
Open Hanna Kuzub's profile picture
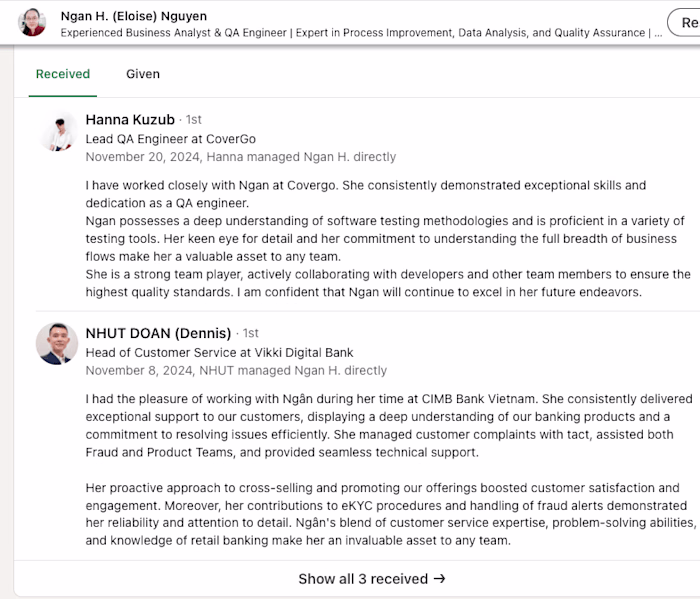click(57, 134)
